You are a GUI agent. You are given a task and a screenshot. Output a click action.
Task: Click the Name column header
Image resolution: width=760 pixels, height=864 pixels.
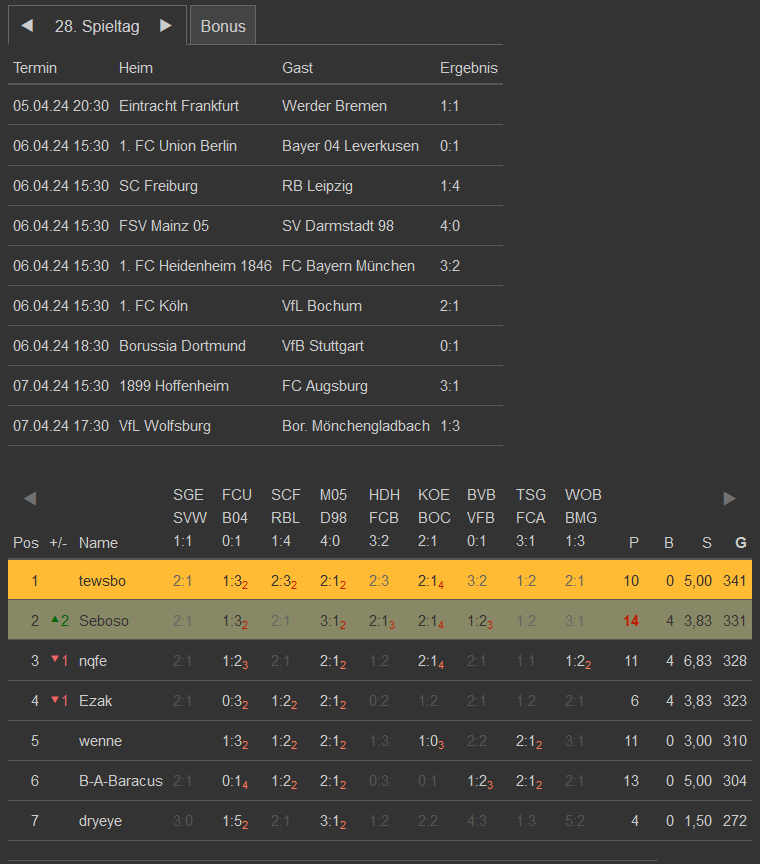98,543
